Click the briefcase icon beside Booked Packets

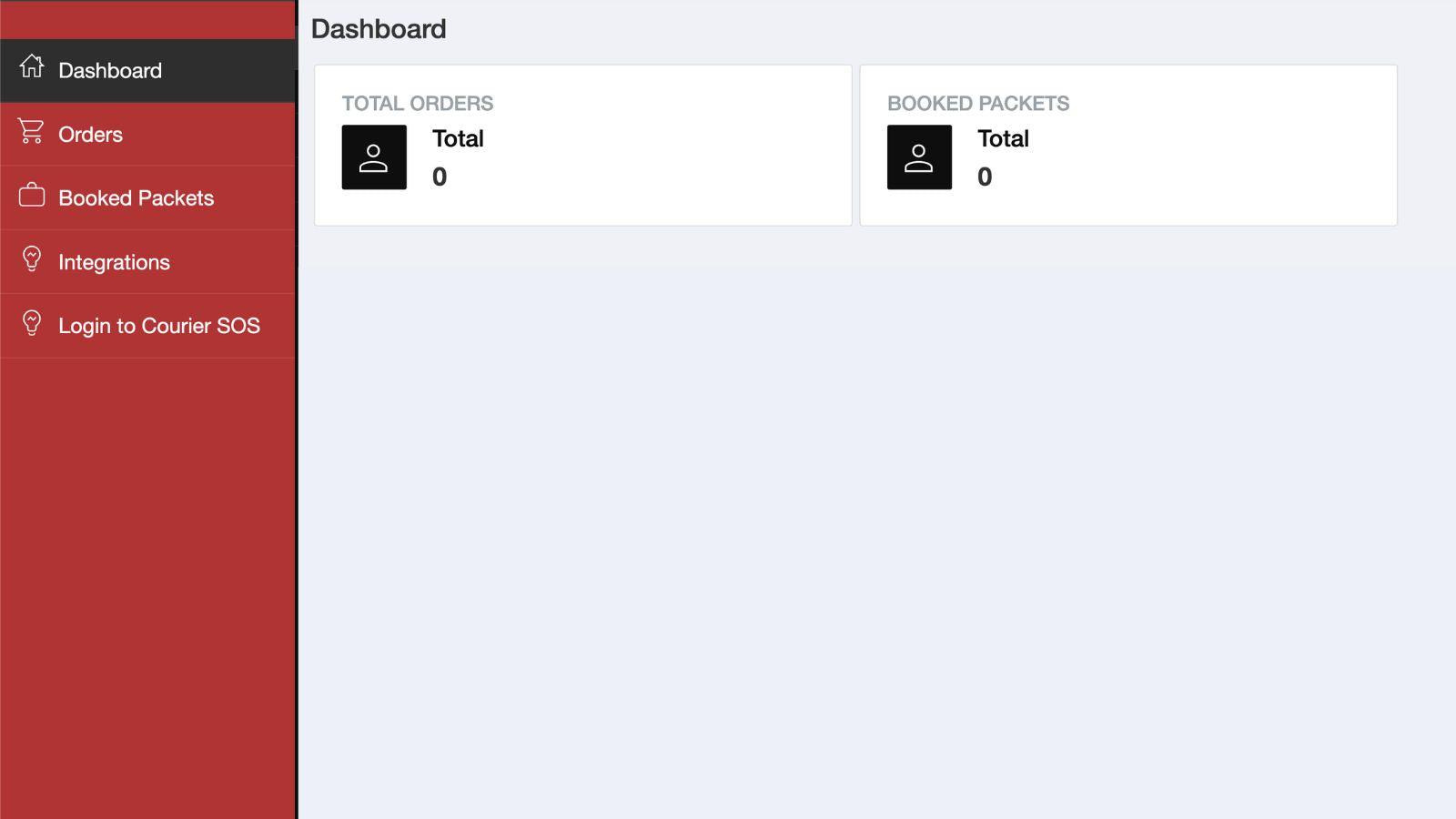(30, 195)
